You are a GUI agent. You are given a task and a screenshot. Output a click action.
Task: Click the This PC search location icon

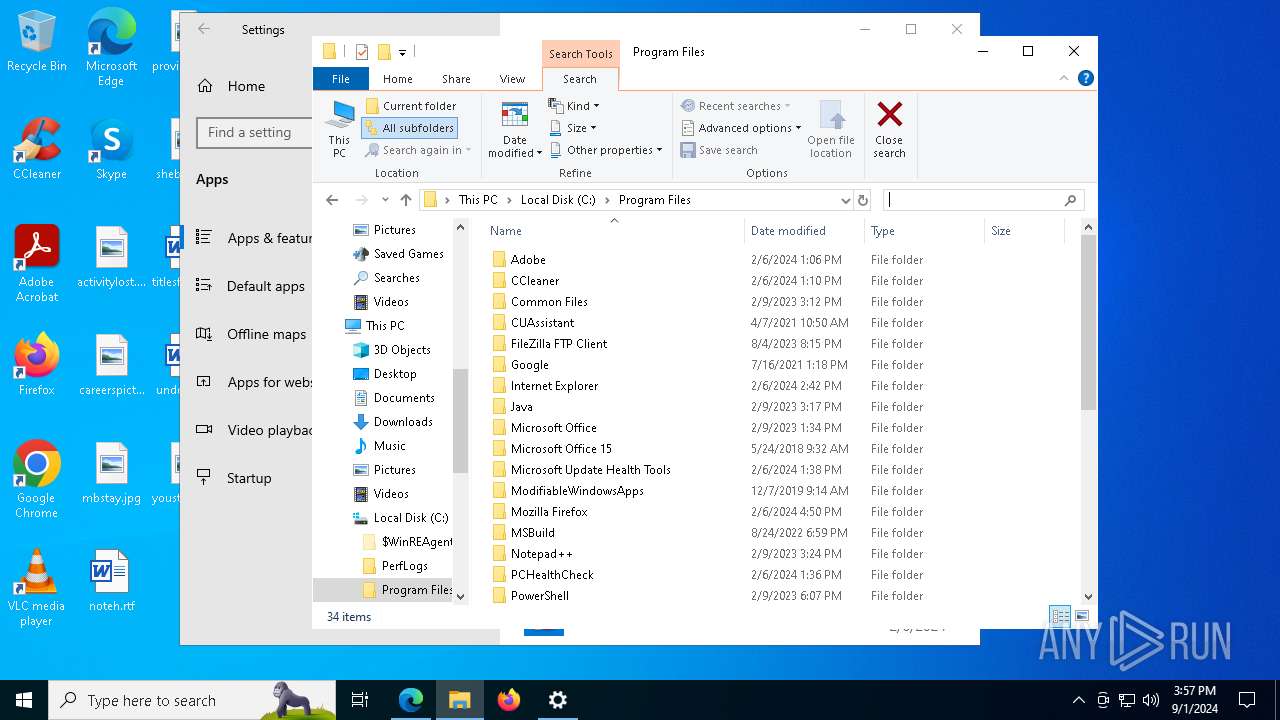coord(340,129)
